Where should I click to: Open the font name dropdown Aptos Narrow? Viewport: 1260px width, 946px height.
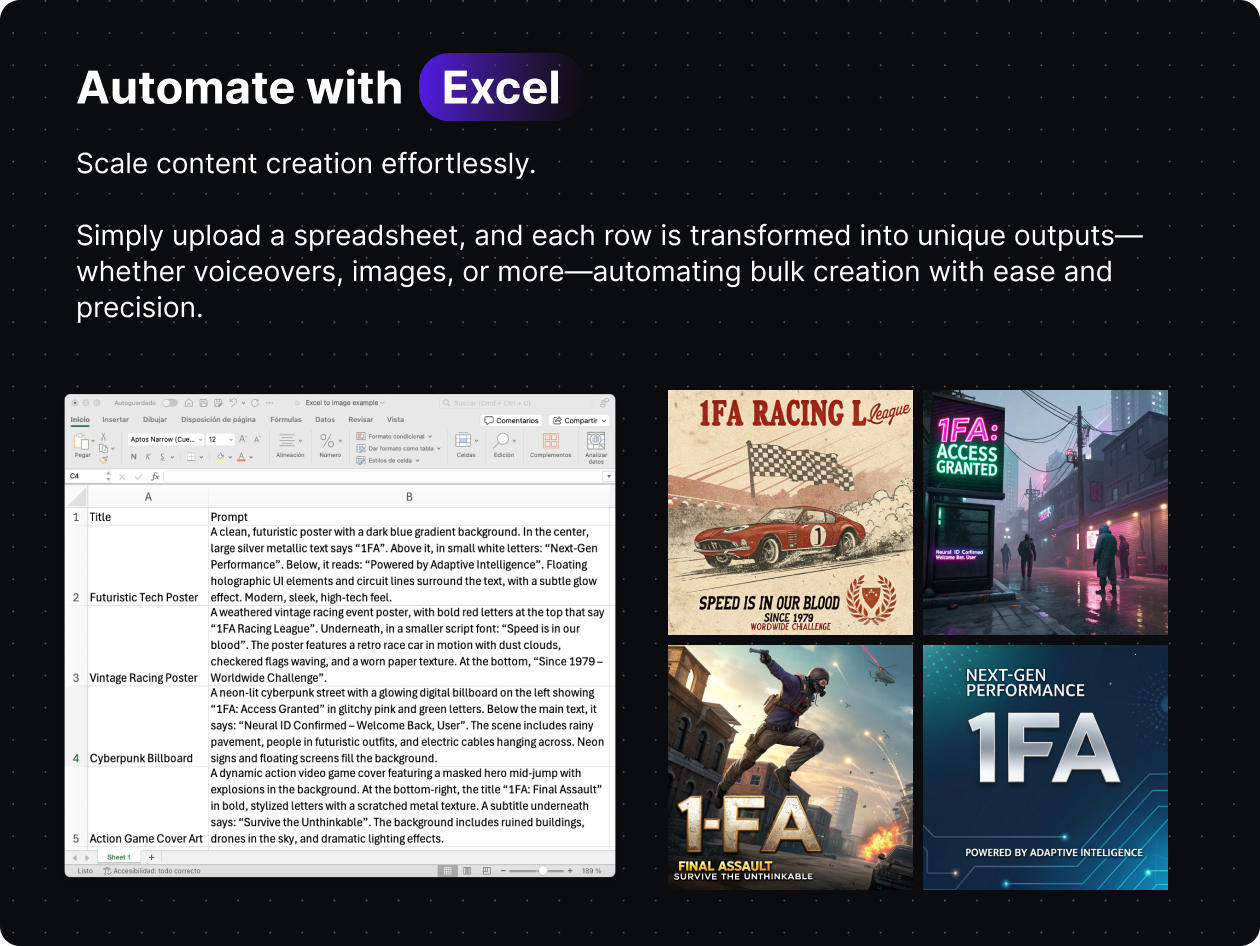tap(165, 439)
